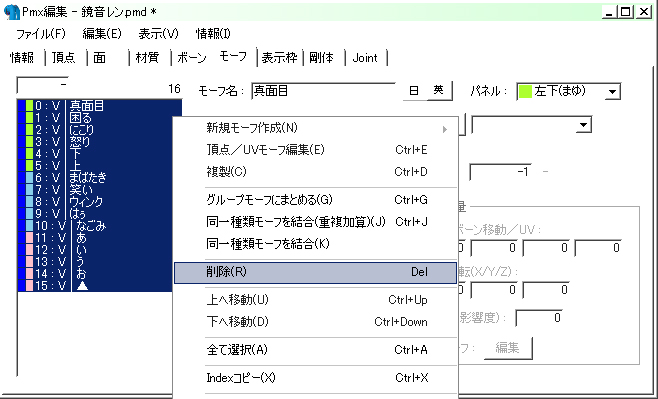
Task: Switch to the 表示枠 tab
Action: pos(279,57)
